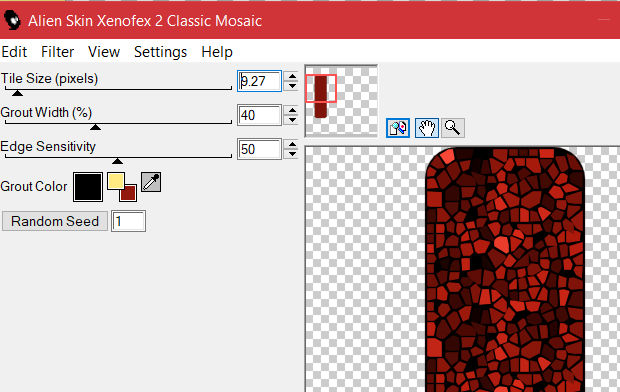Open the Settings menu
Viewport: 620px width, 392px height.
[161, 52]
